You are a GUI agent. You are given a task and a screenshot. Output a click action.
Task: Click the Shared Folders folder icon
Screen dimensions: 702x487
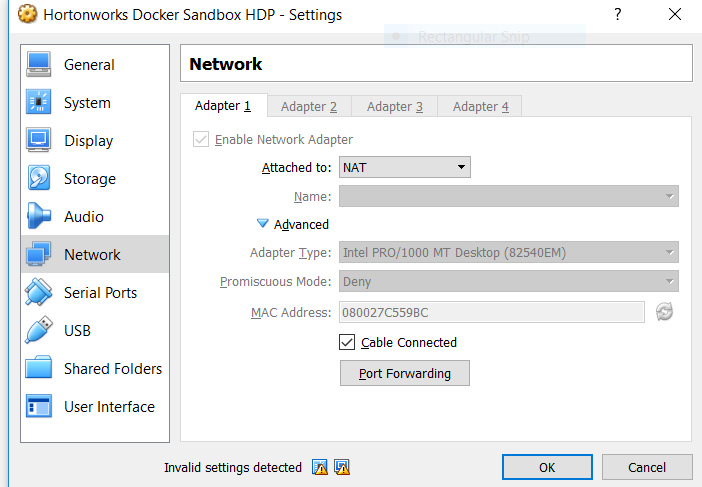(x=39, y=369)
